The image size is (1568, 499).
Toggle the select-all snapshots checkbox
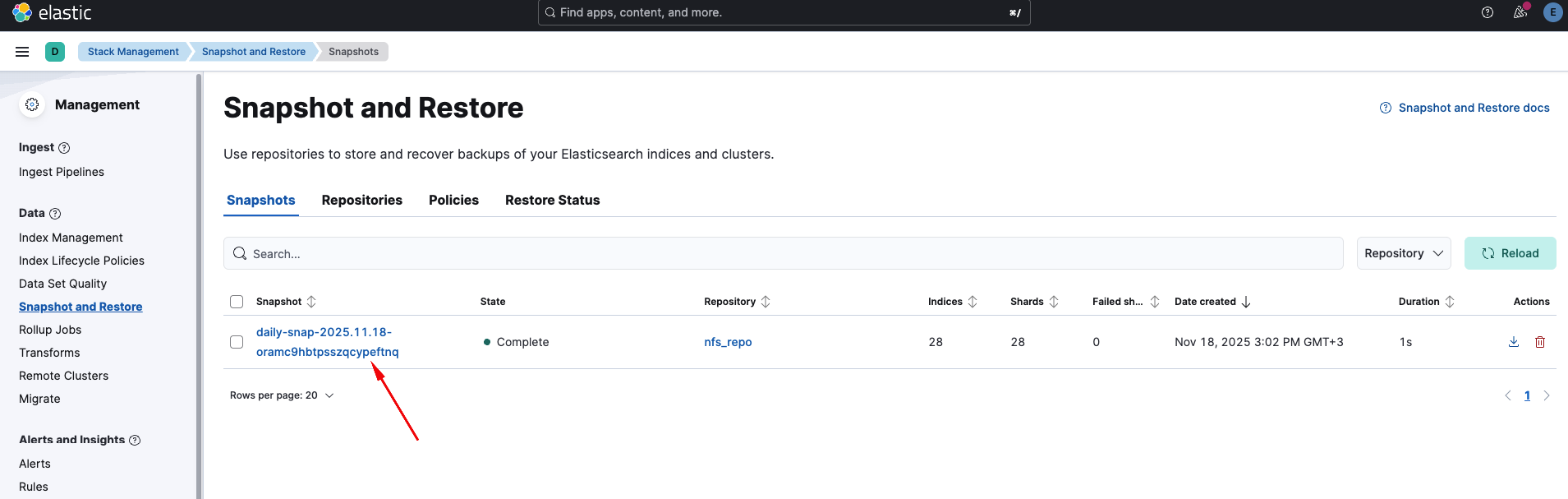click(x=237, y=302)
